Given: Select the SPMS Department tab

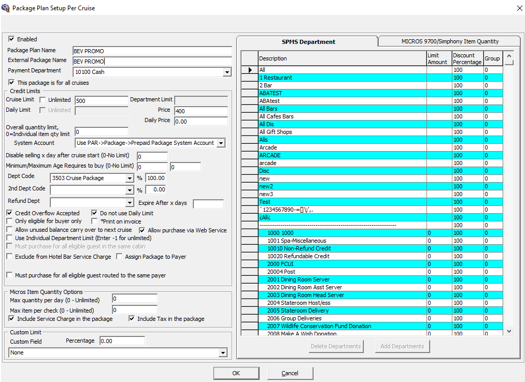Looking at the screenshot, I should pyautogui.click(x=308, y=42).
